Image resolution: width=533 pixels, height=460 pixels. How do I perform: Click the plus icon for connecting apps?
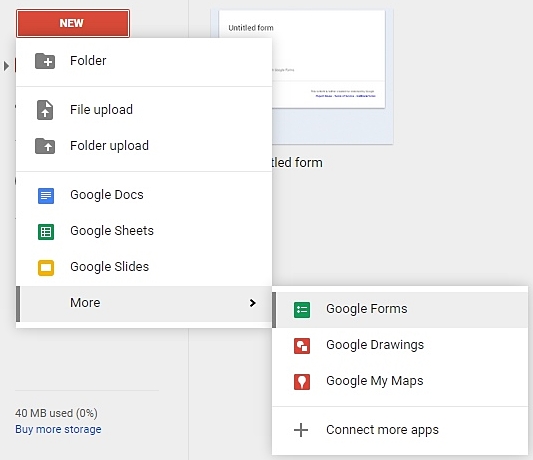[x=301, y=430]
